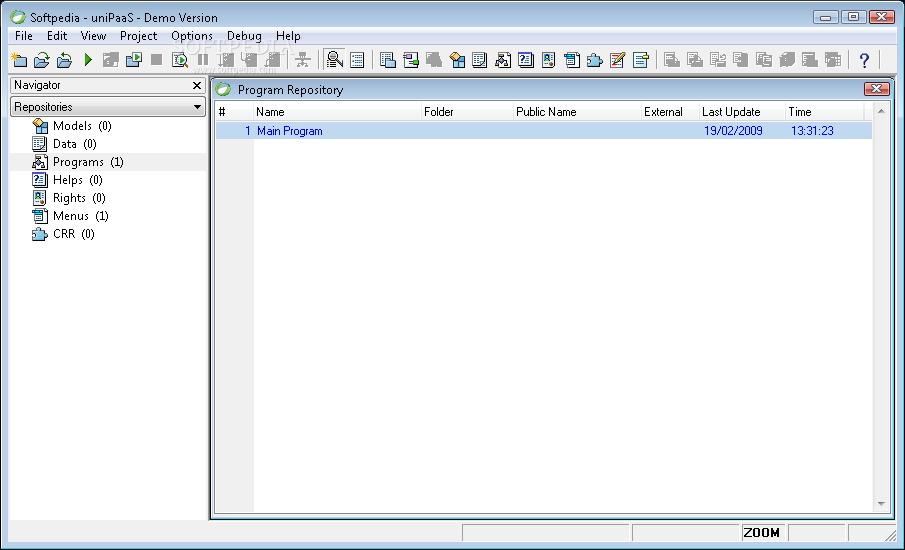
Task: Open the Project menu
Action: click(139, 36)
